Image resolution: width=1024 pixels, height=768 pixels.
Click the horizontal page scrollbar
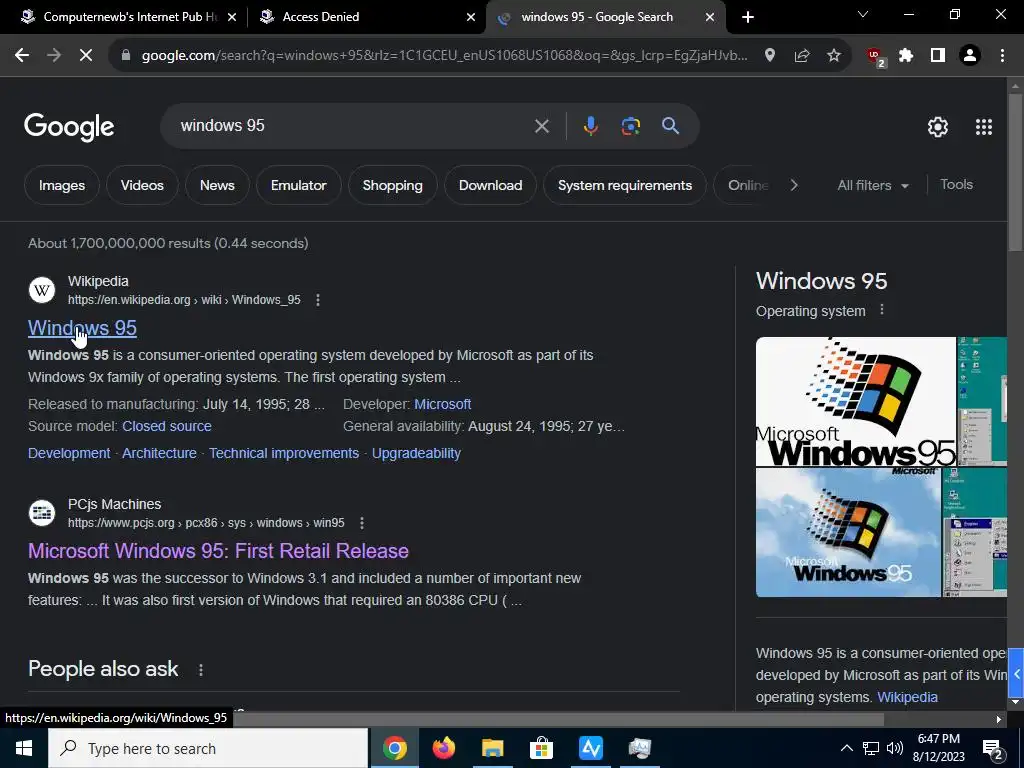pos(558,719)
